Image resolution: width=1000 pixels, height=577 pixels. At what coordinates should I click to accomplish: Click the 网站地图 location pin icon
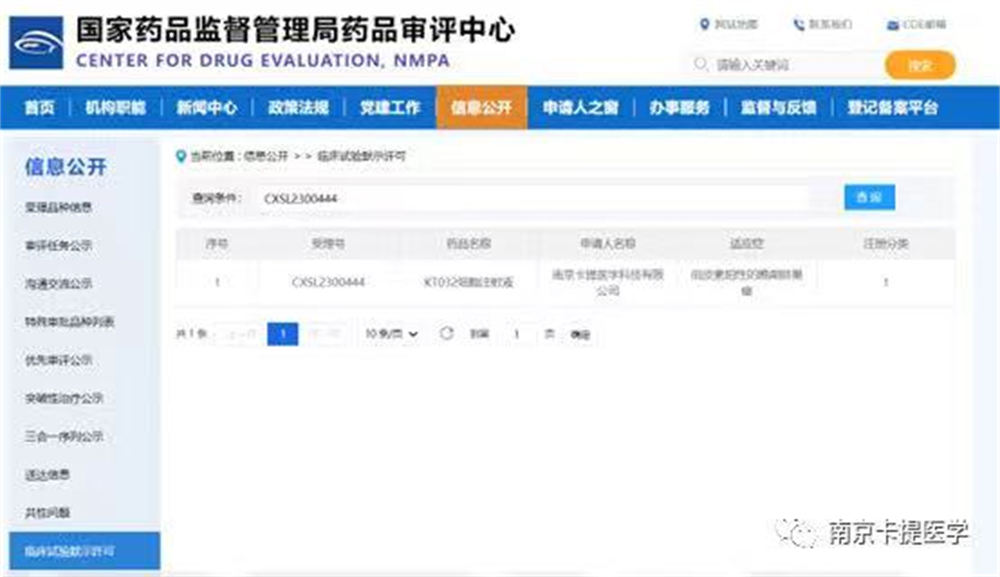(x=704, y=24)
